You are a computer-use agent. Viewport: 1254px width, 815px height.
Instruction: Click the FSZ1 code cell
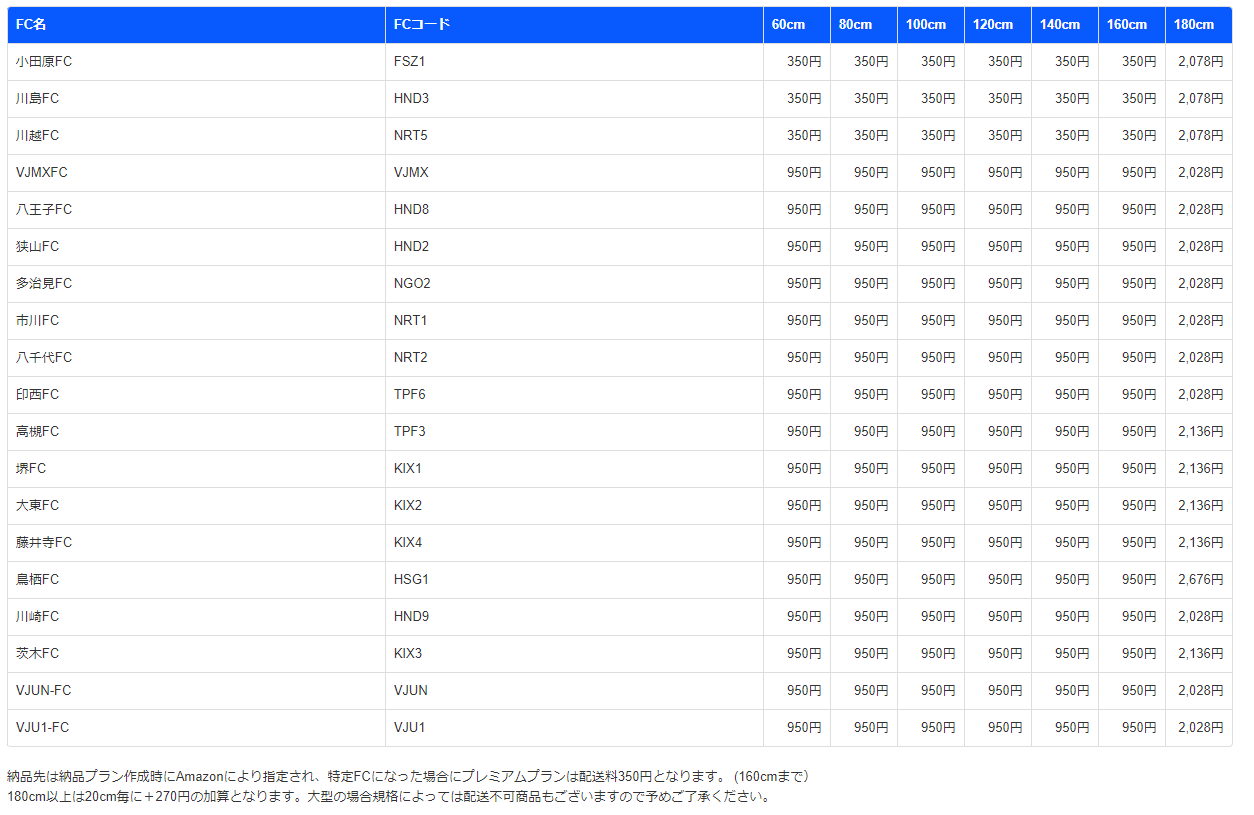point(410,61)
